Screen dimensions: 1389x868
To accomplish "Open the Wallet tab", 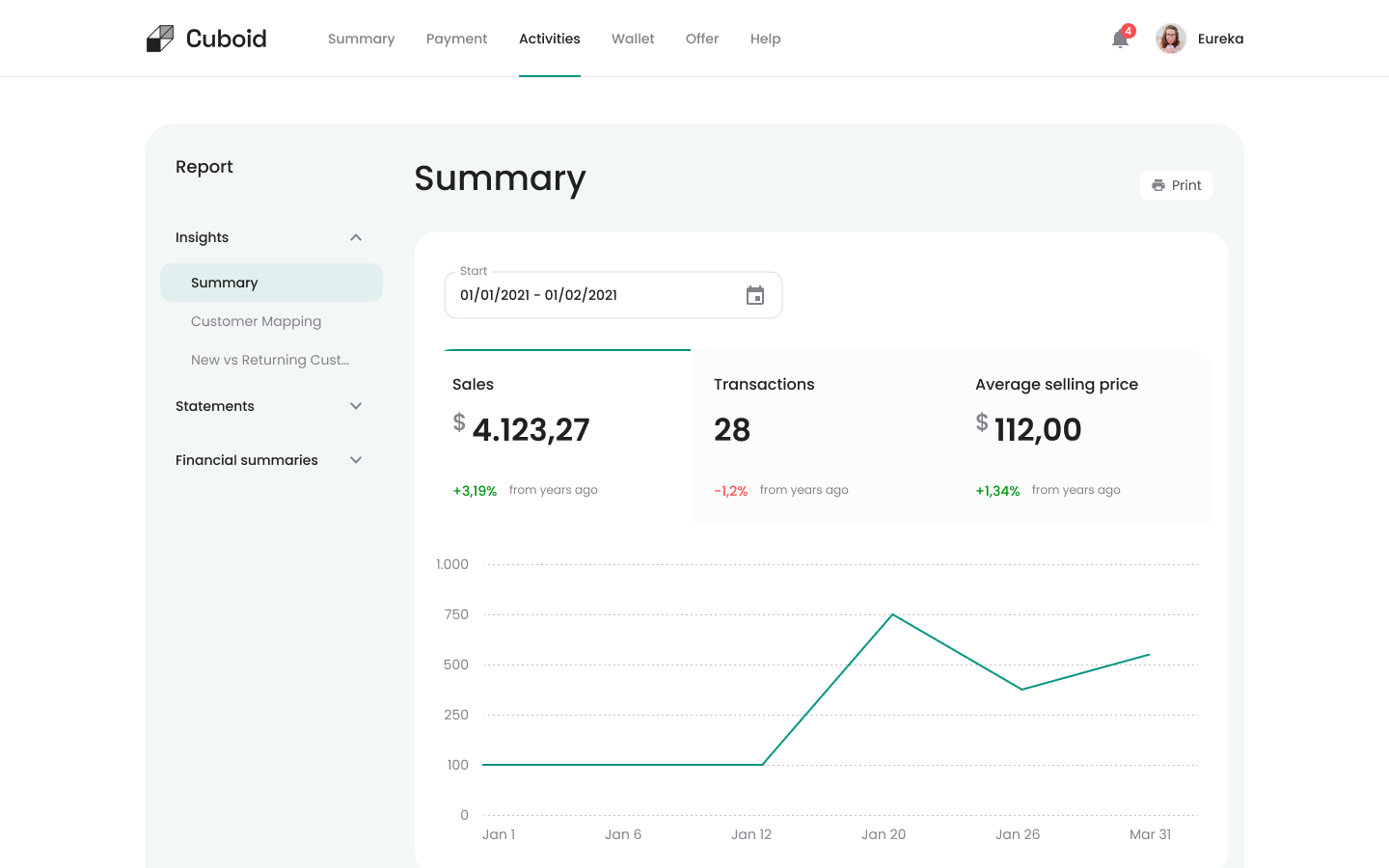I will 633,39.
